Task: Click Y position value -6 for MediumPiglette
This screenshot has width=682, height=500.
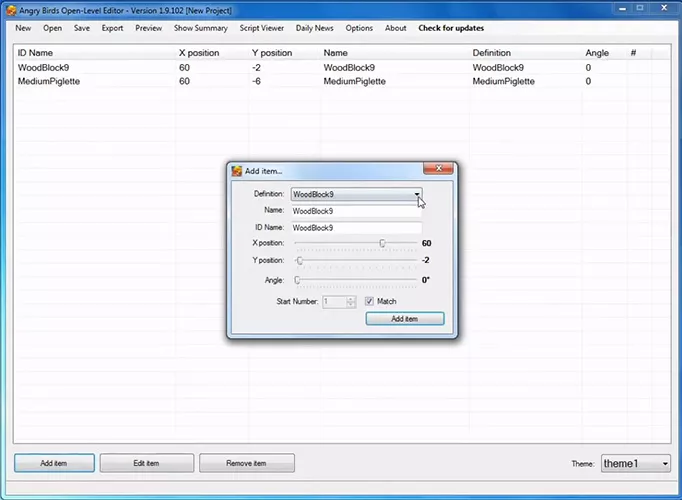Action: (x=257, y=81)
